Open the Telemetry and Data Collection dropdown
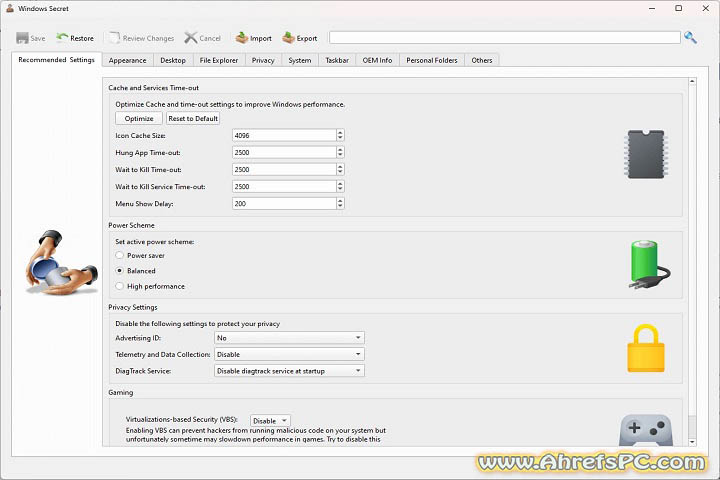 pyautogui.click(x=289, y=354)
